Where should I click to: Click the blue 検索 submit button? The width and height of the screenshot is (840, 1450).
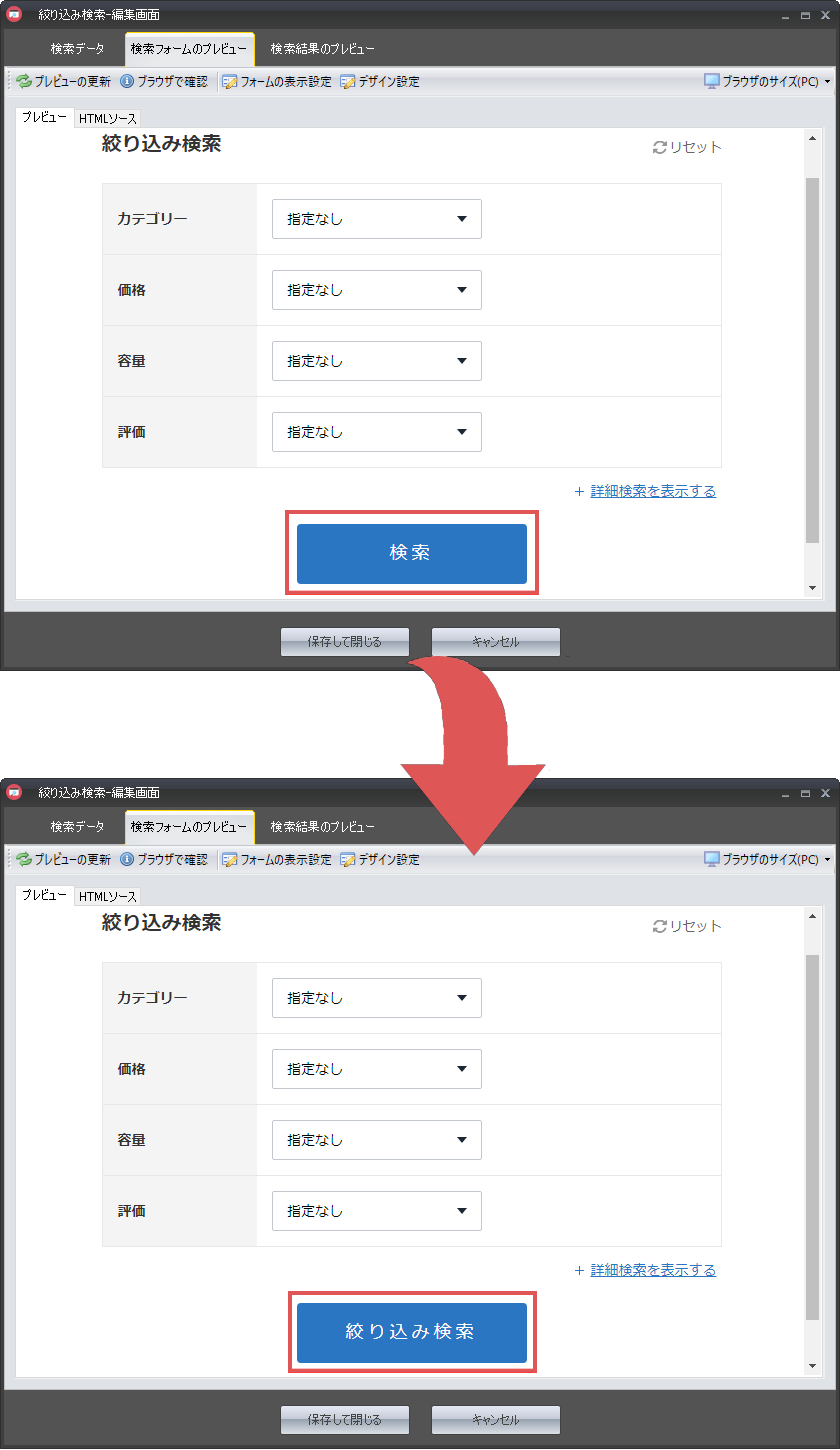[x=411, y=553]
